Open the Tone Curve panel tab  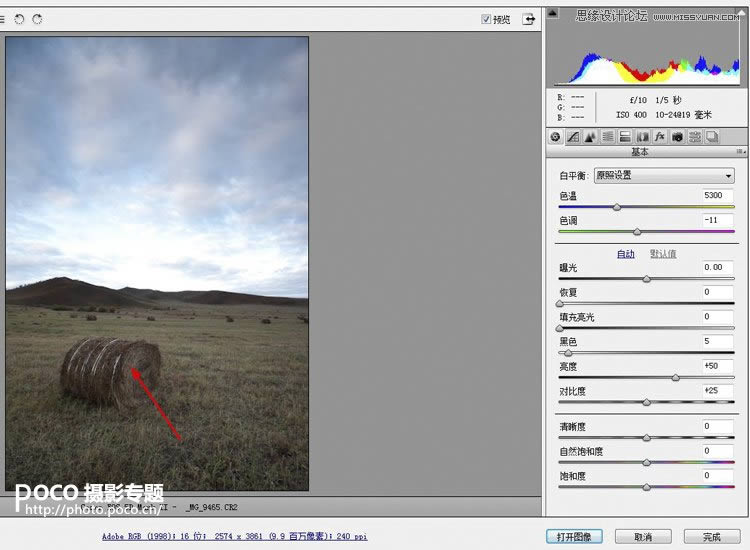[573, 137]
